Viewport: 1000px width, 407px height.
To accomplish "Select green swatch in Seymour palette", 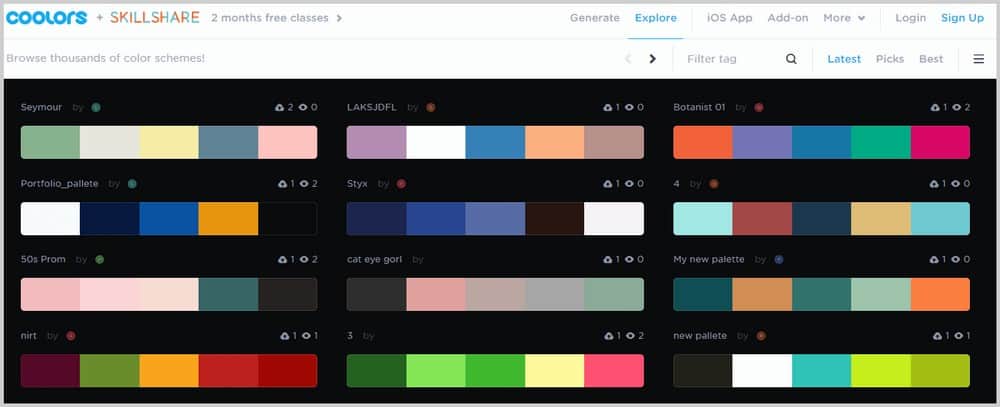I will coord(50,142).
